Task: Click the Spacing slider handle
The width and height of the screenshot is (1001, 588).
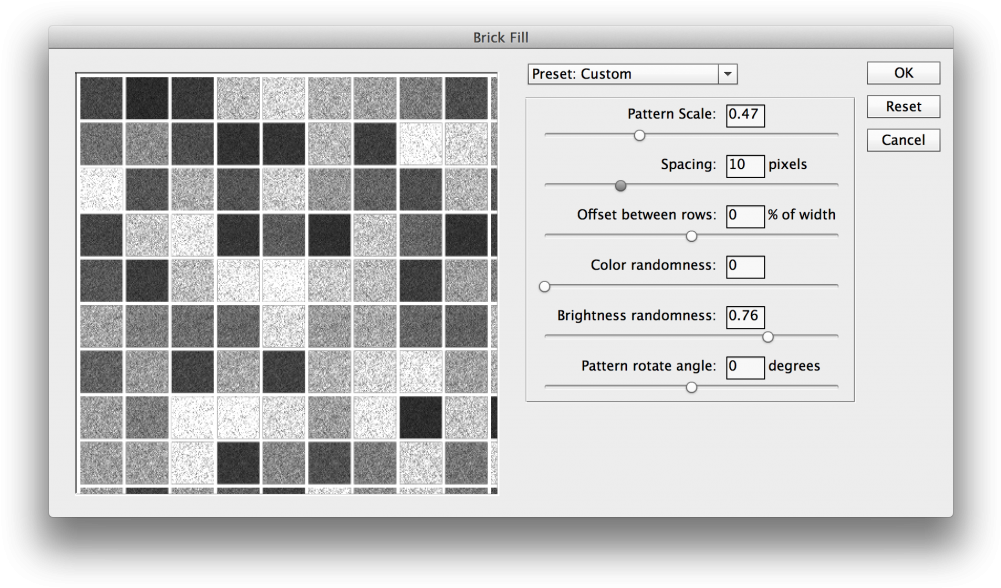Action: [620, 185]
